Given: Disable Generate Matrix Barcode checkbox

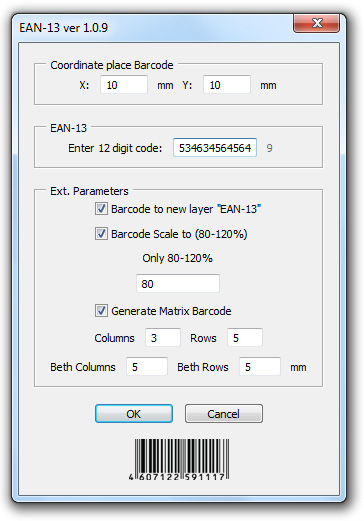Looking at the screenshot, I should (101, 311).
